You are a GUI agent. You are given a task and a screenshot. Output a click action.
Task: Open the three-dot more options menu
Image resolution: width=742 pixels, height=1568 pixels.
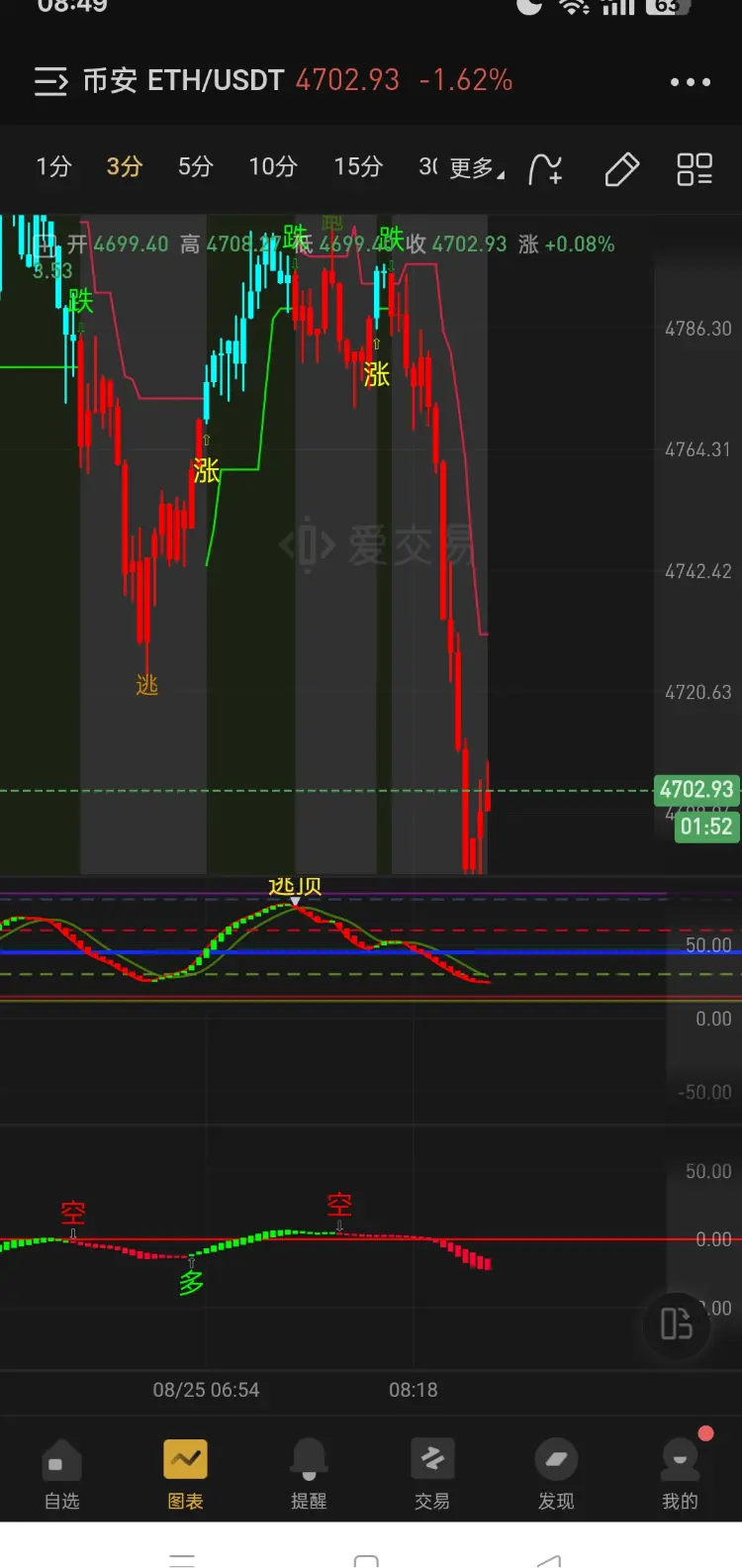[691, 82]
